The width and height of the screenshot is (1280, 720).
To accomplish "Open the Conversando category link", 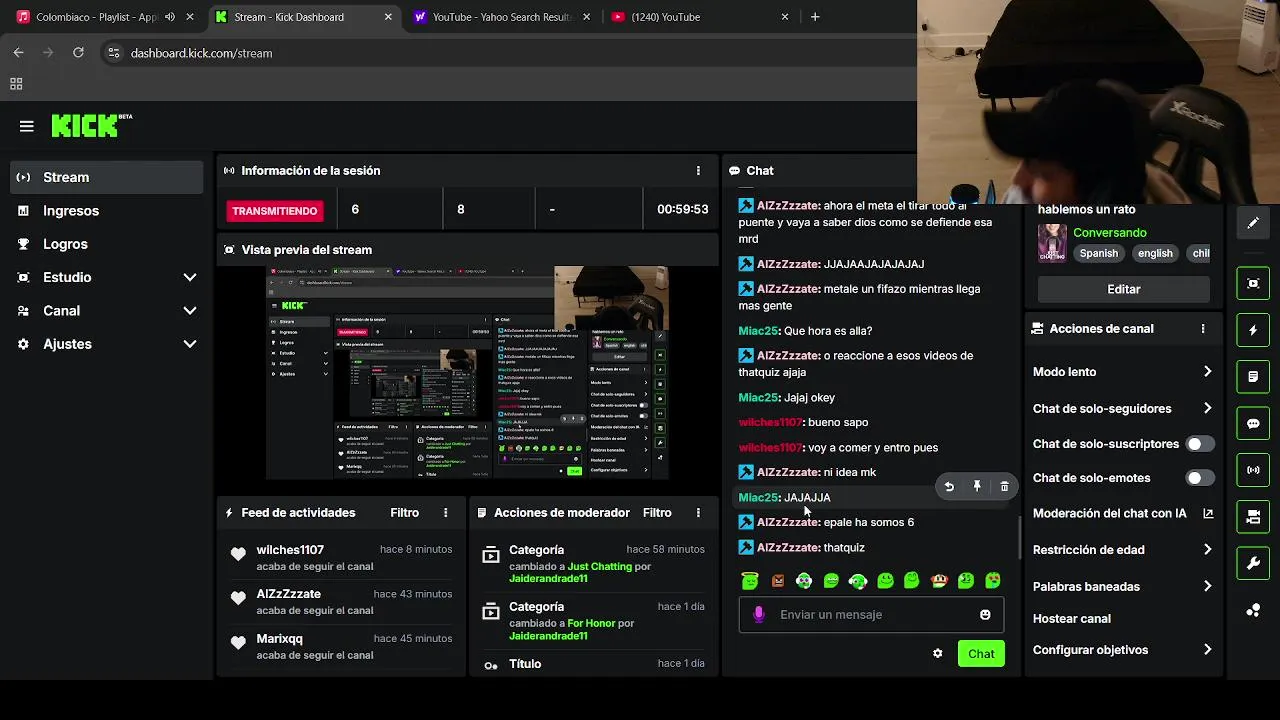I will tap(1110, 233).
